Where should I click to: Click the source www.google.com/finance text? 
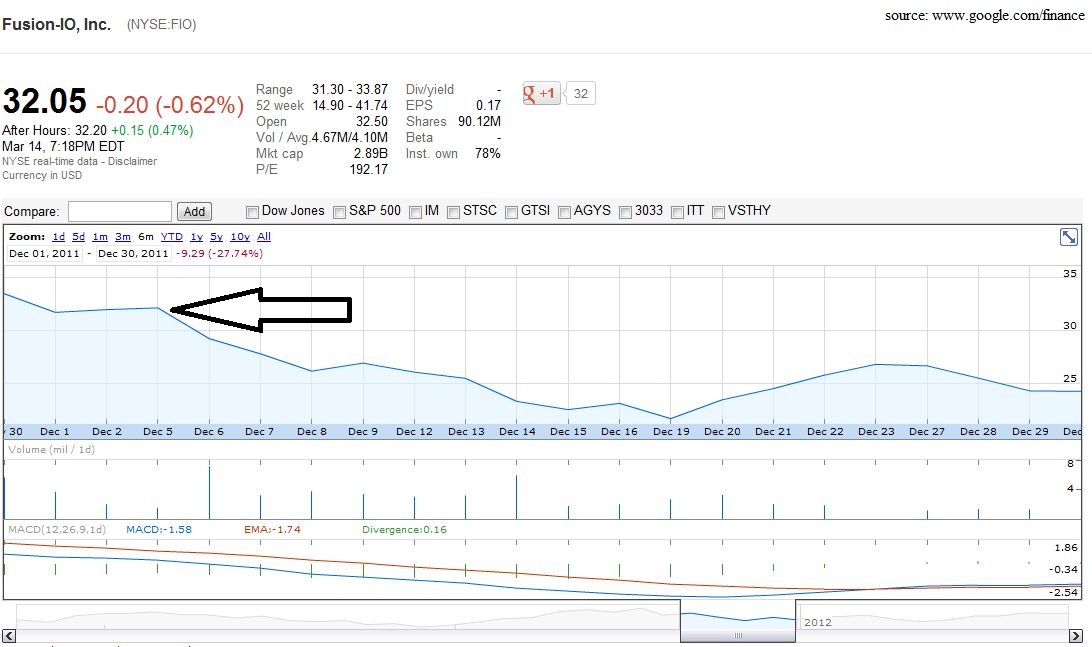[x=985, y=15]
